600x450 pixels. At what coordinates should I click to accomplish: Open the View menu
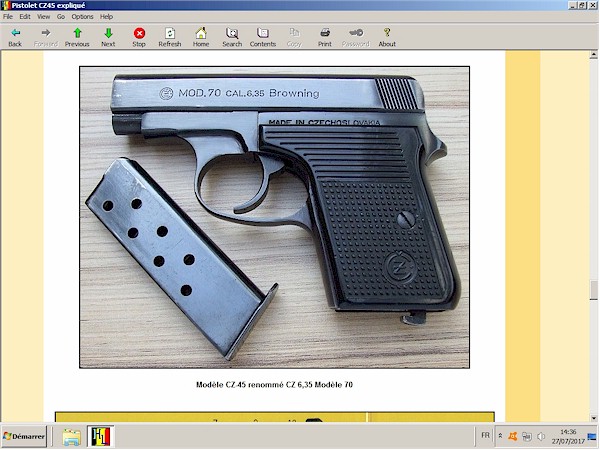pyautogui.click(x=43, y=16)
